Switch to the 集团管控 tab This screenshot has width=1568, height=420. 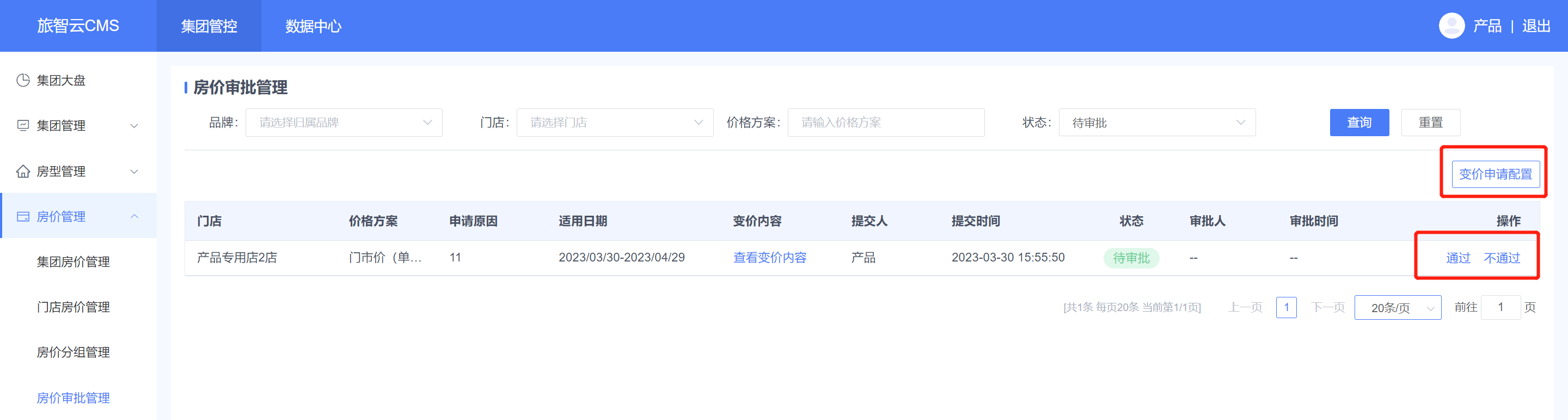tap(209, 26)
